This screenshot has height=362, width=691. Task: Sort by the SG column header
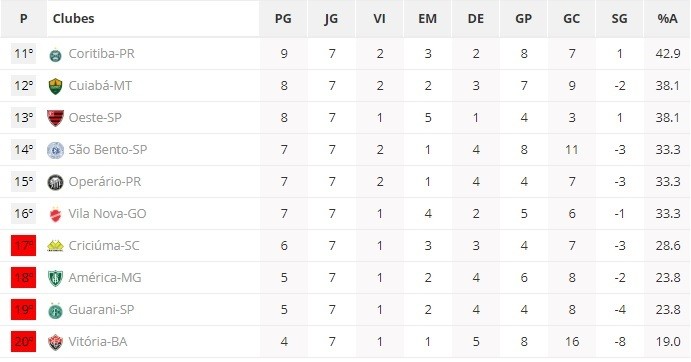(x=619, y=19)
